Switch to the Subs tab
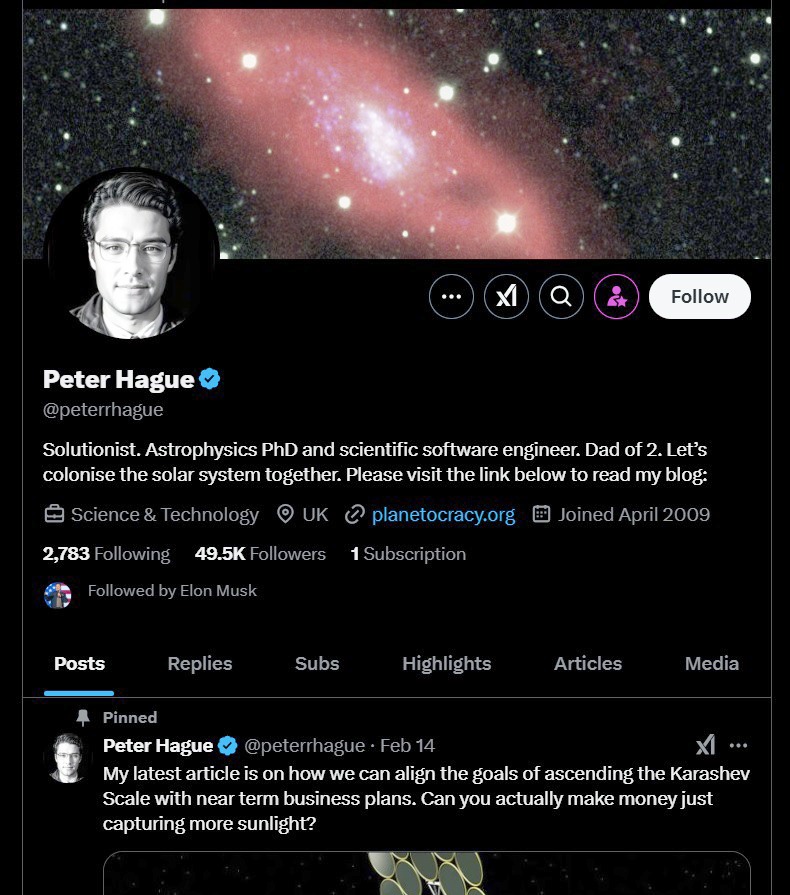790x895 pixels. [x=317, y=663]
